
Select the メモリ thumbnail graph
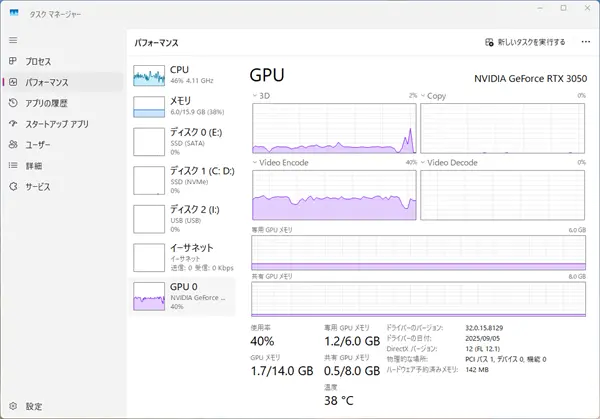coord(149,107)
